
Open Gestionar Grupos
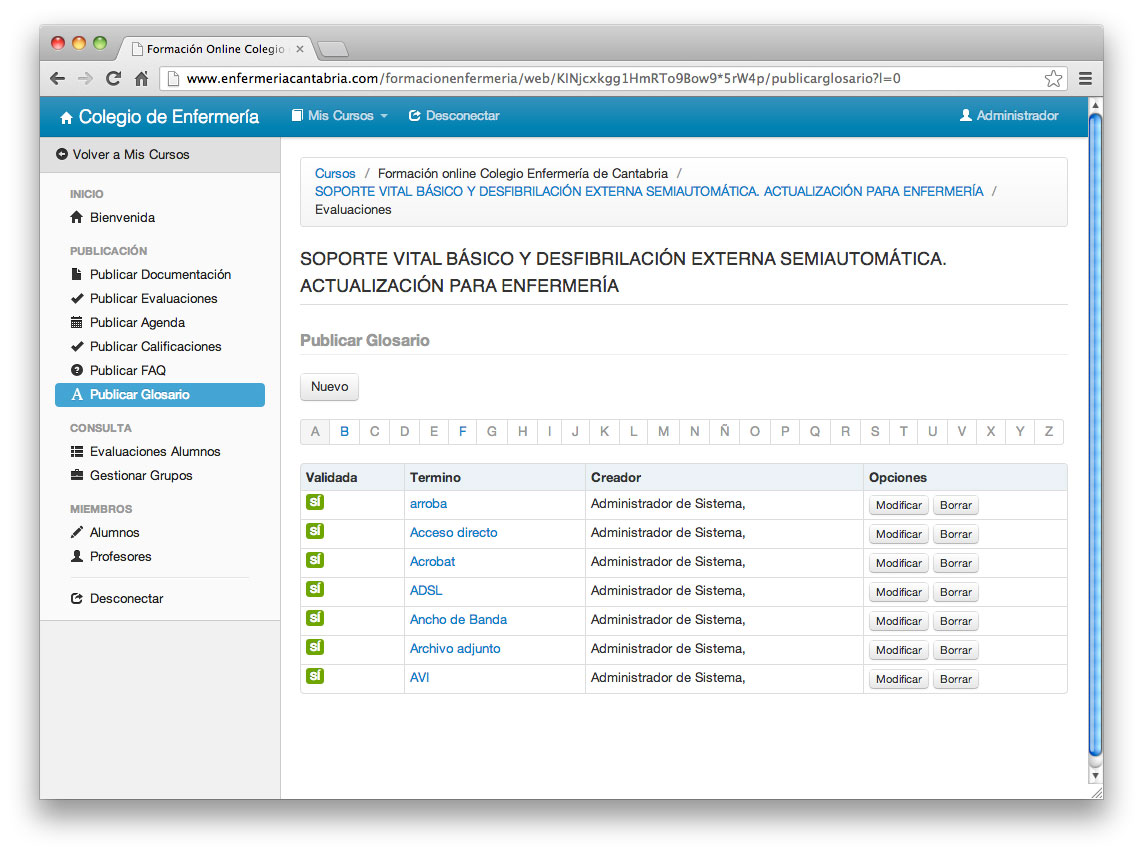131,476
